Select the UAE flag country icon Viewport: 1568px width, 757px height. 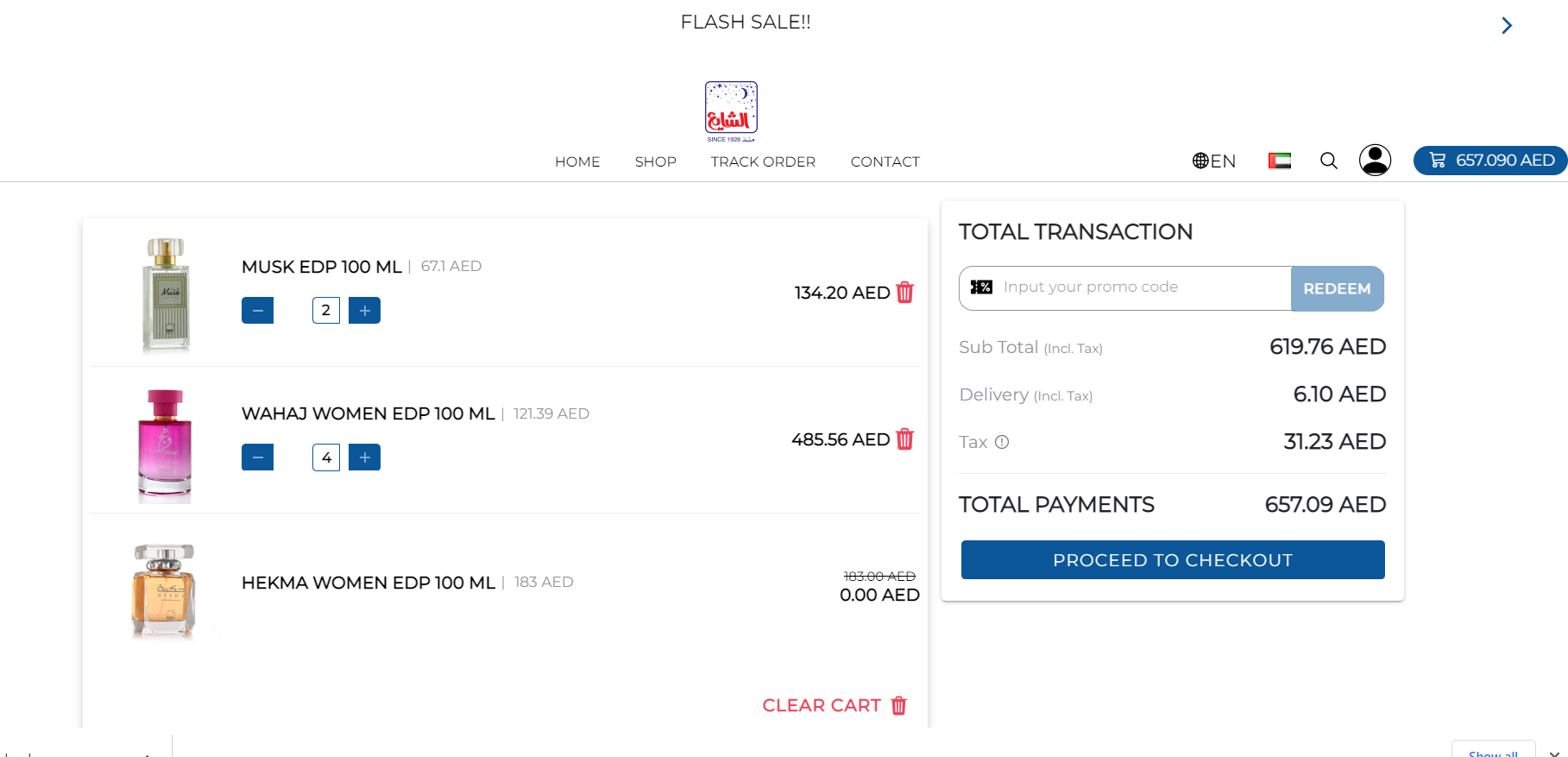pos(1279,161)
